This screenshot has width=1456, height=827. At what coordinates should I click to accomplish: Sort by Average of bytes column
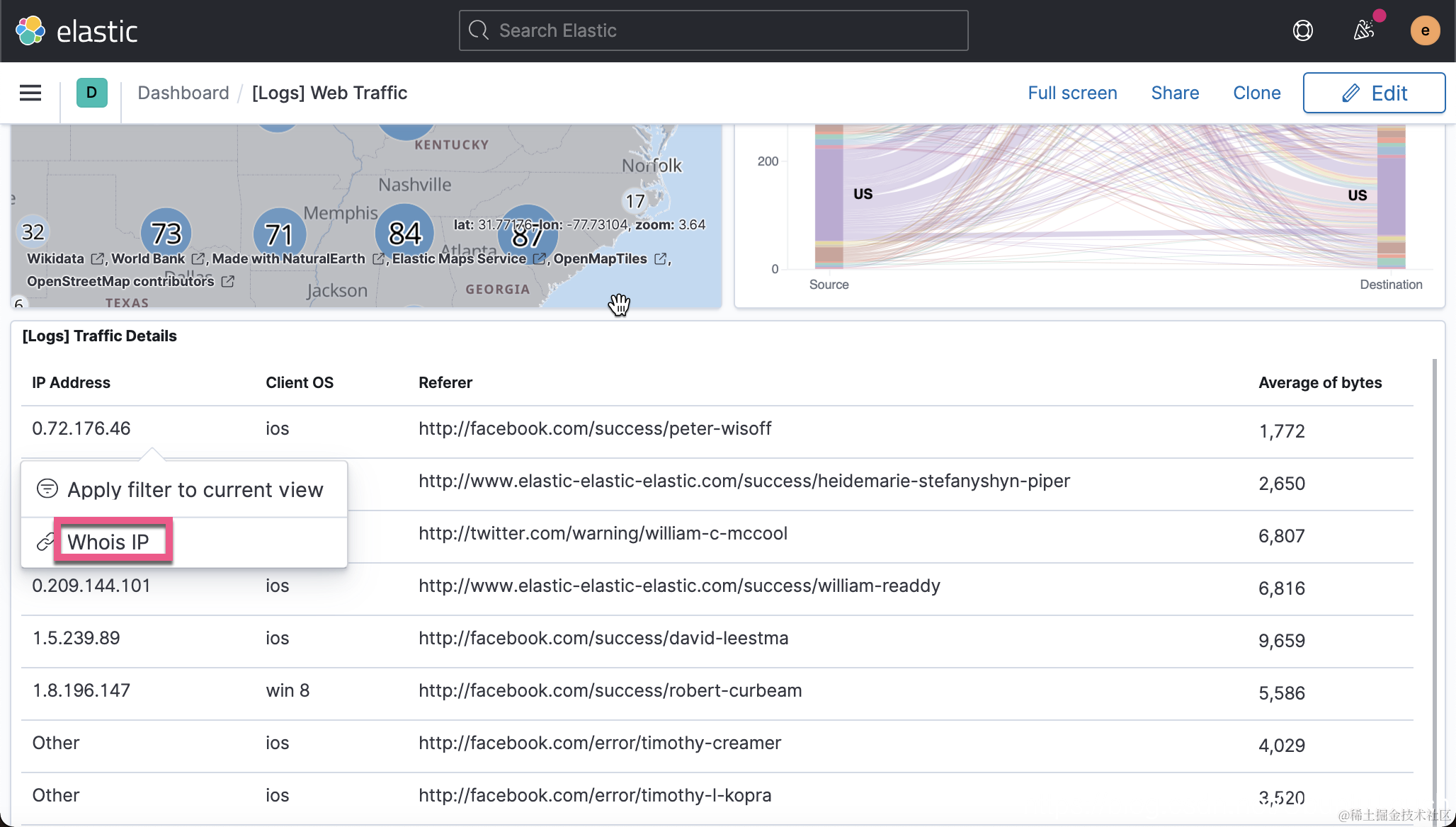(1319, 382)
